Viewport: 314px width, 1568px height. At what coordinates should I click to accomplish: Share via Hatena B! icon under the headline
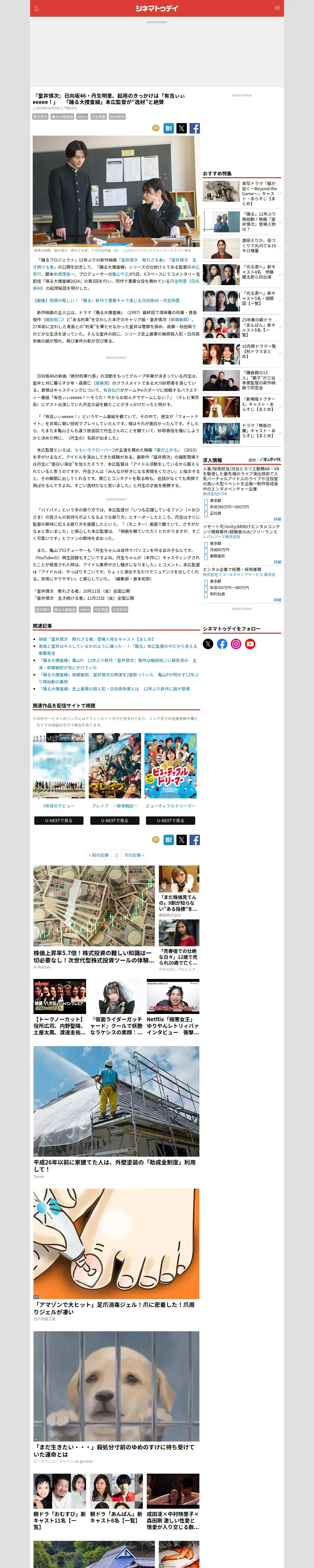coord(168,128)
